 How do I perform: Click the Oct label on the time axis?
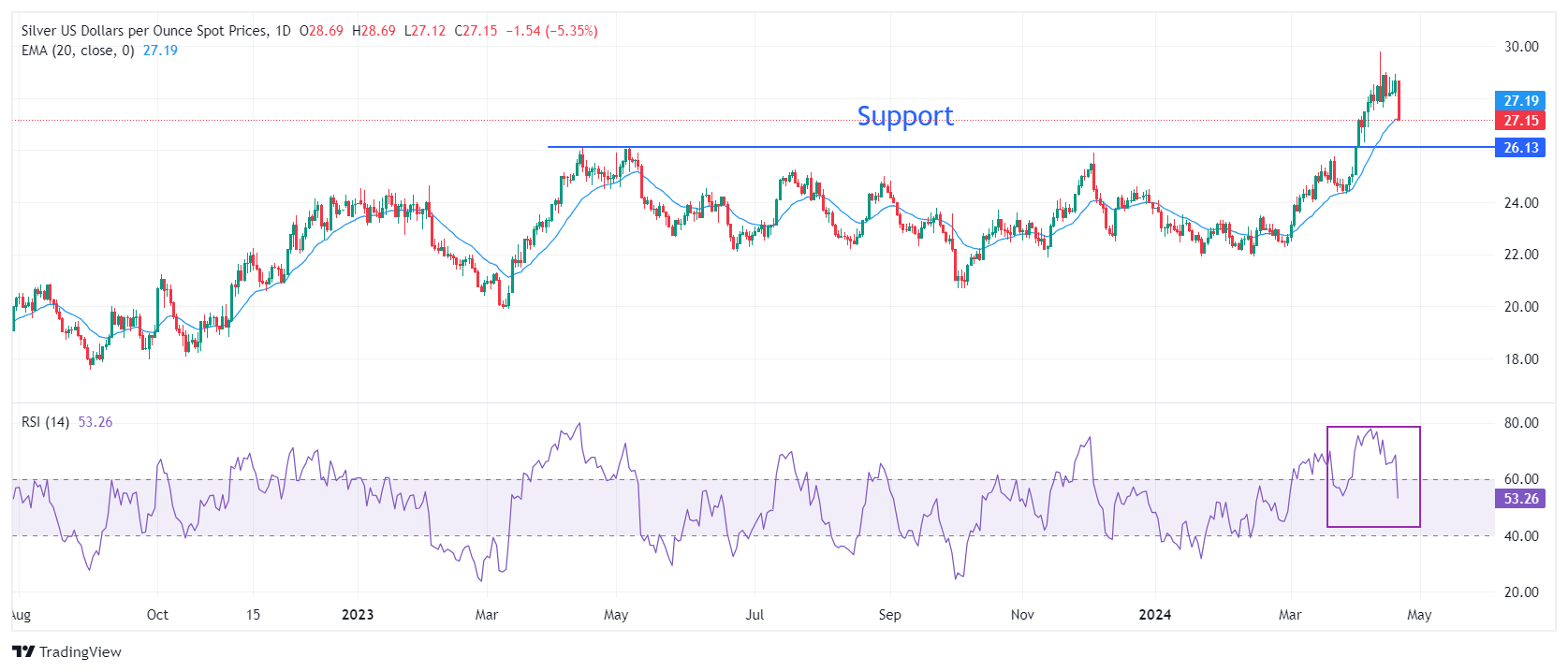(157, 615)
